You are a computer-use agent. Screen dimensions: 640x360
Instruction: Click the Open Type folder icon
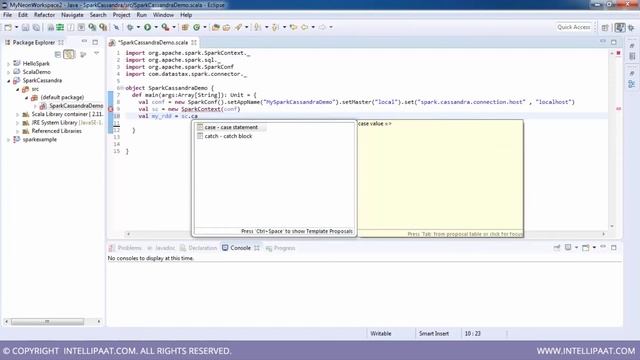coord(216,27)
